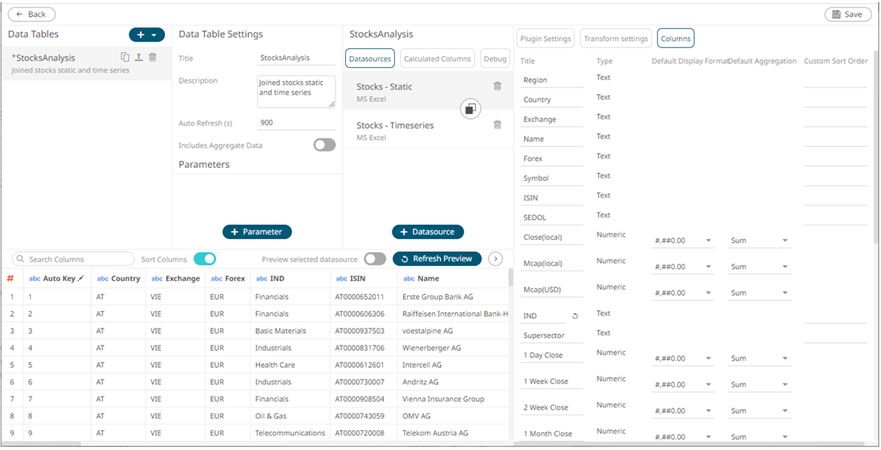Click the Refresh Preview button
Viewport: 881px width, 450px height.
(437, 259)
